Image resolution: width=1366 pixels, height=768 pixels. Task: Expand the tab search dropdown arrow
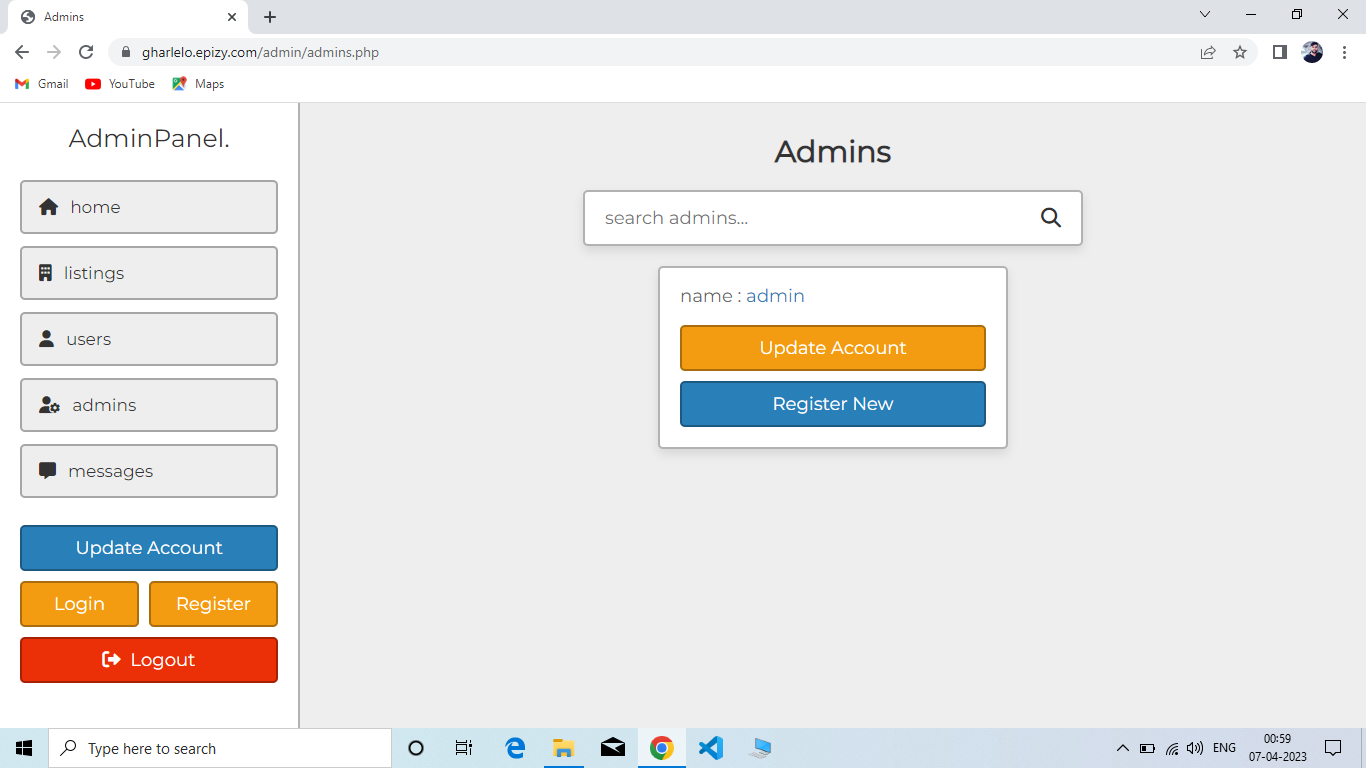click(1205, 15)
